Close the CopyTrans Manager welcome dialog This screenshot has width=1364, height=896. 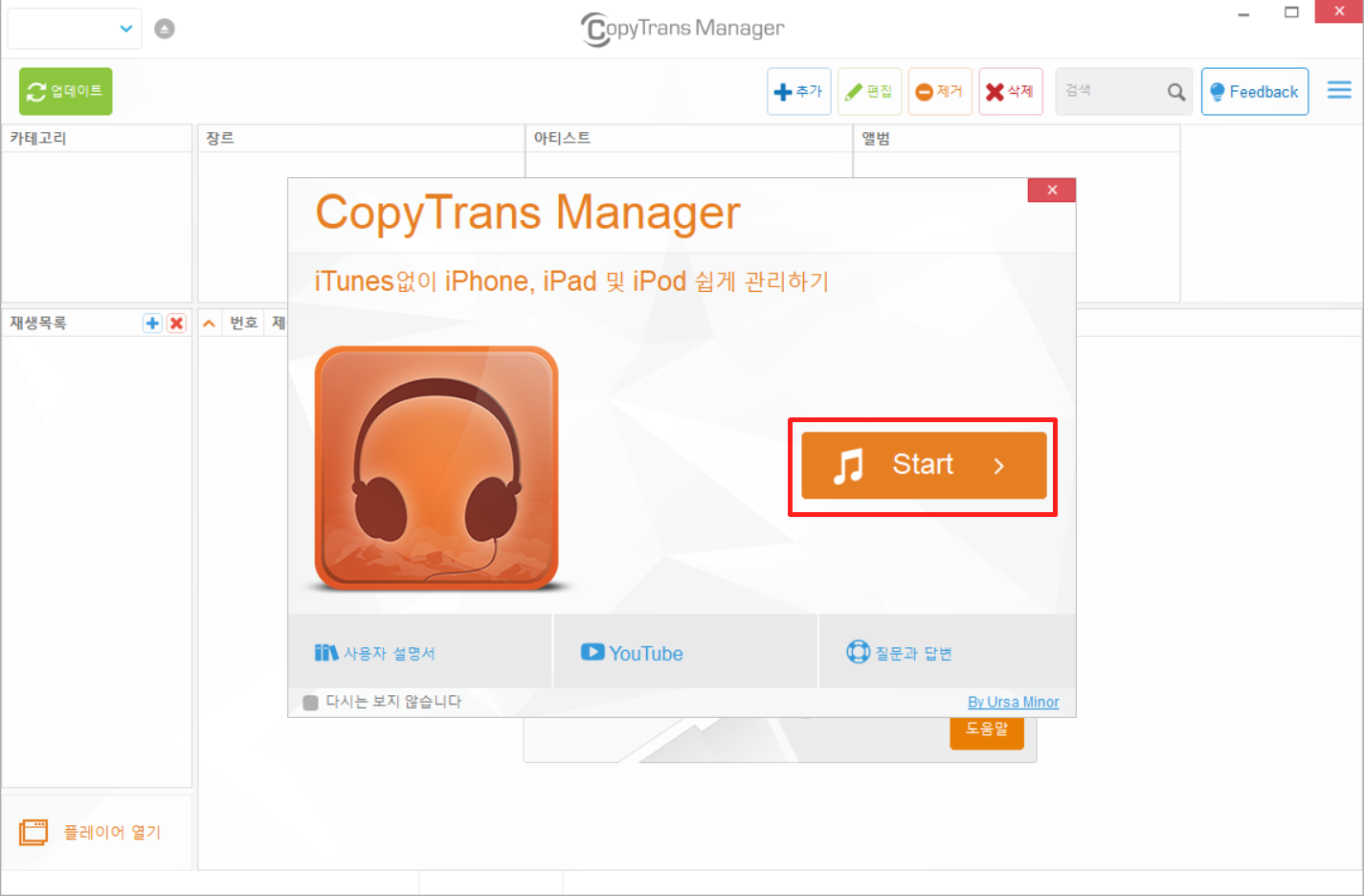pyautogui.click(x=1052, y=190)
